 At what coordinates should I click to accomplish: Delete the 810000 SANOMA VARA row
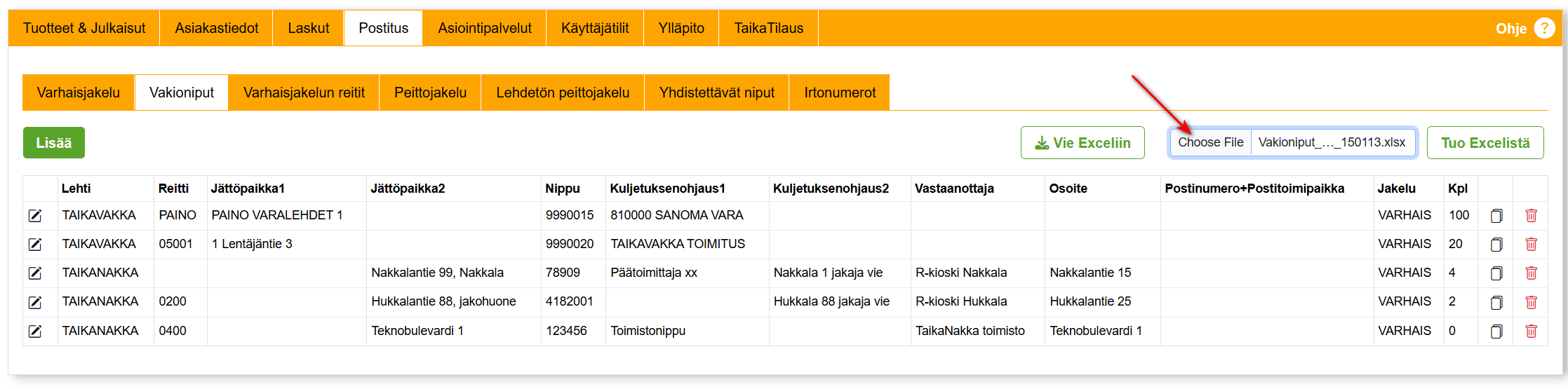tap(1532, 216)
